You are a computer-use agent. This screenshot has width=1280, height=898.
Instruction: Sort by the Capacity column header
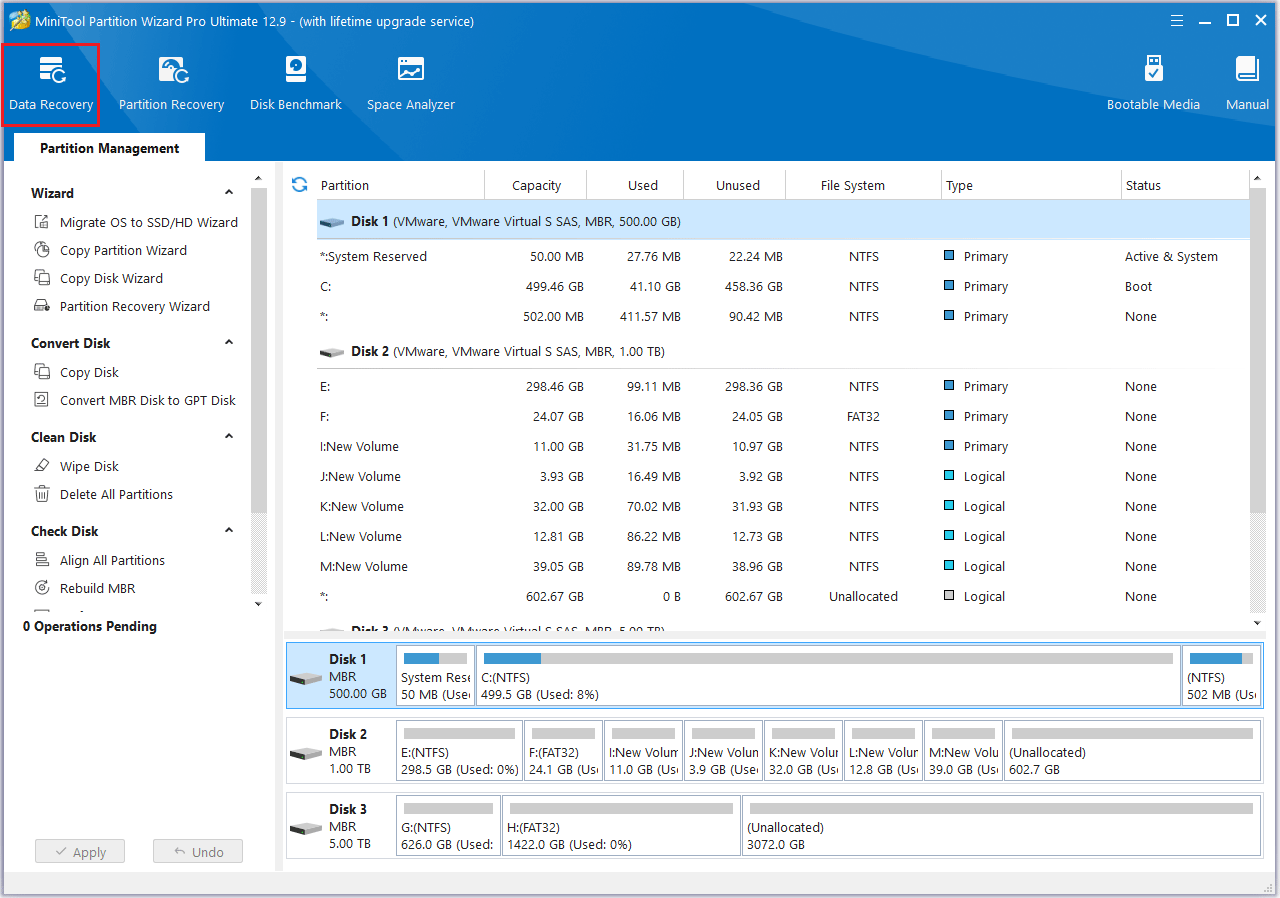[x=536, y=186]
